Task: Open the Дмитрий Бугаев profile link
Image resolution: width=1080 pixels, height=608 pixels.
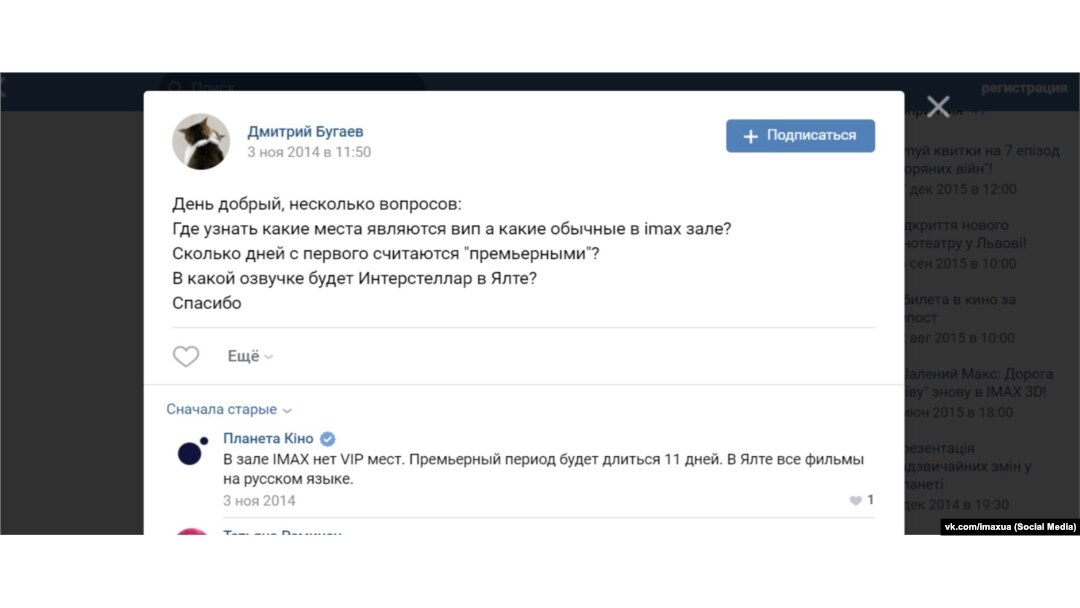Action: pos(305,132)
